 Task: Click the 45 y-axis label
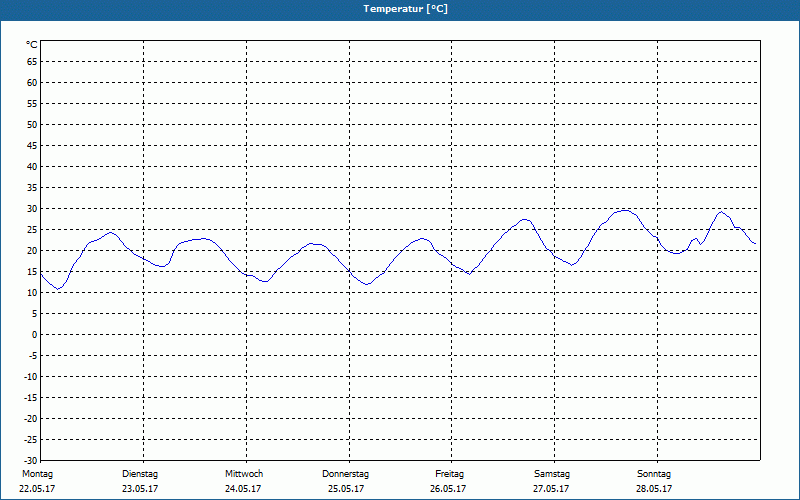point(32,145)
